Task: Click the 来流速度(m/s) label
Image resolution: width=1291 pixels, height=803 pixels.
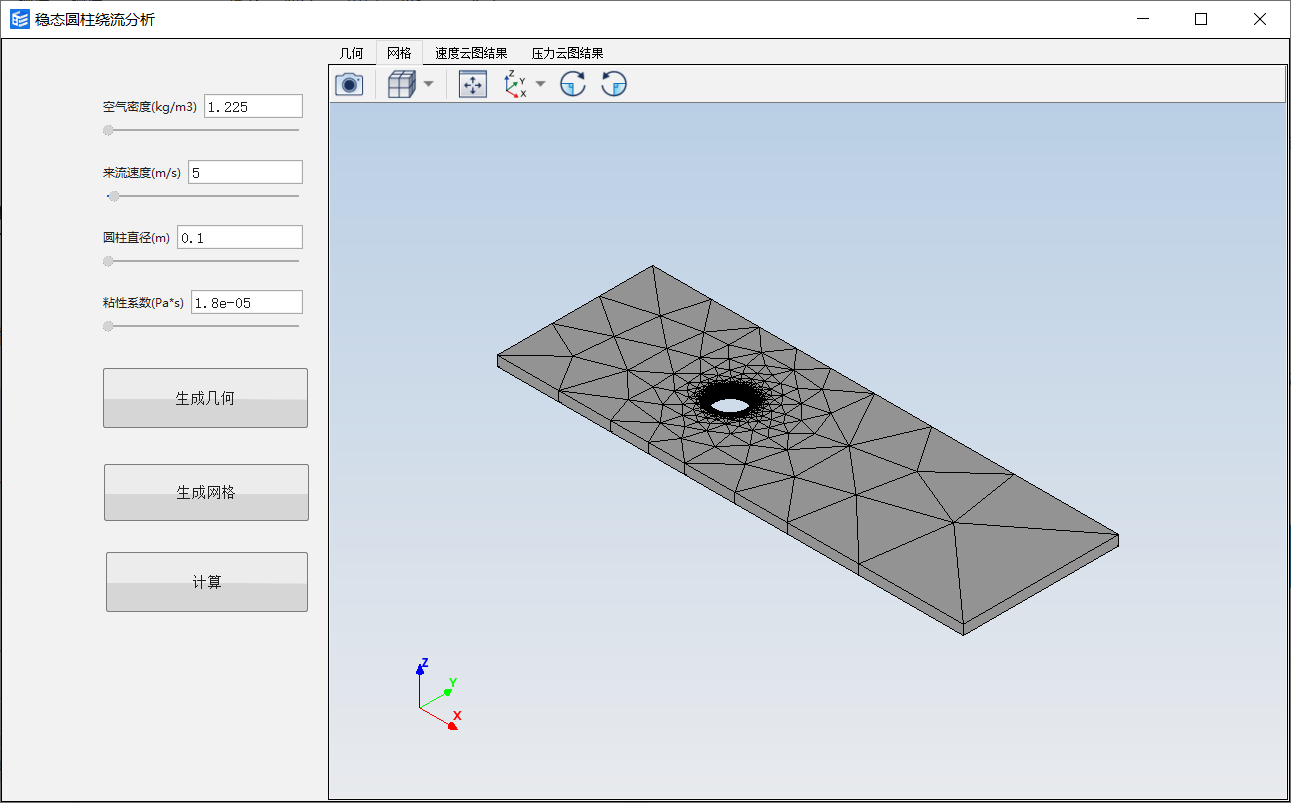Action: pyautogui.click(x=142, y=172)
